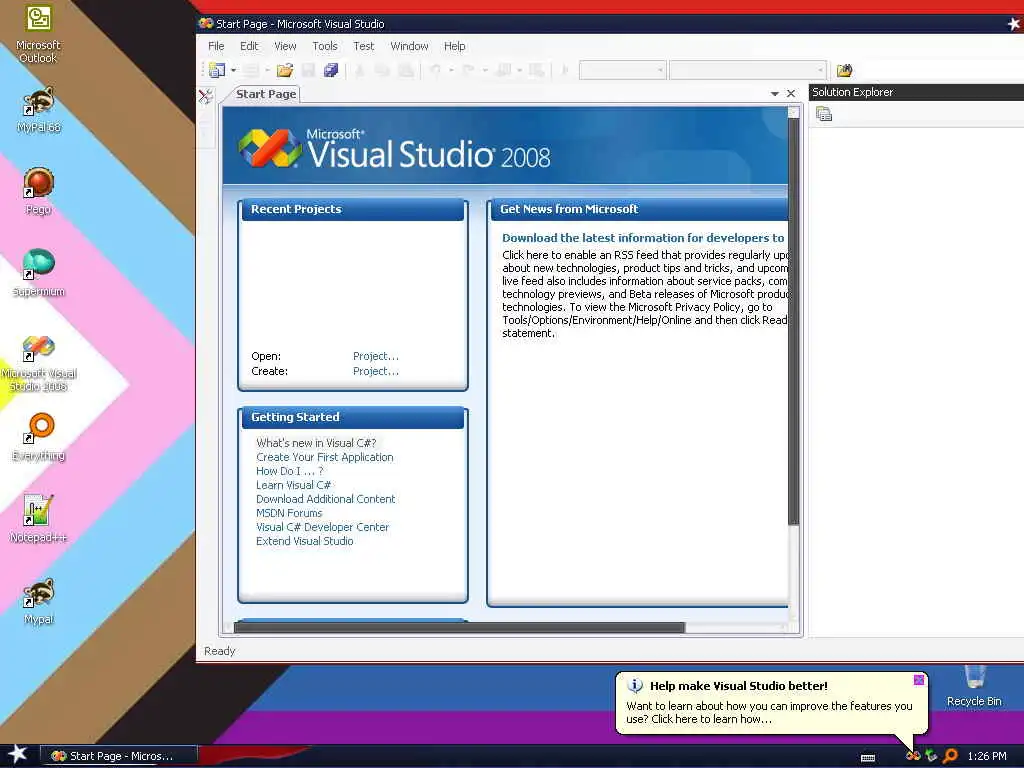Click the Get News from Microsoft header
1024x768 pixels.
click(639, 210)
